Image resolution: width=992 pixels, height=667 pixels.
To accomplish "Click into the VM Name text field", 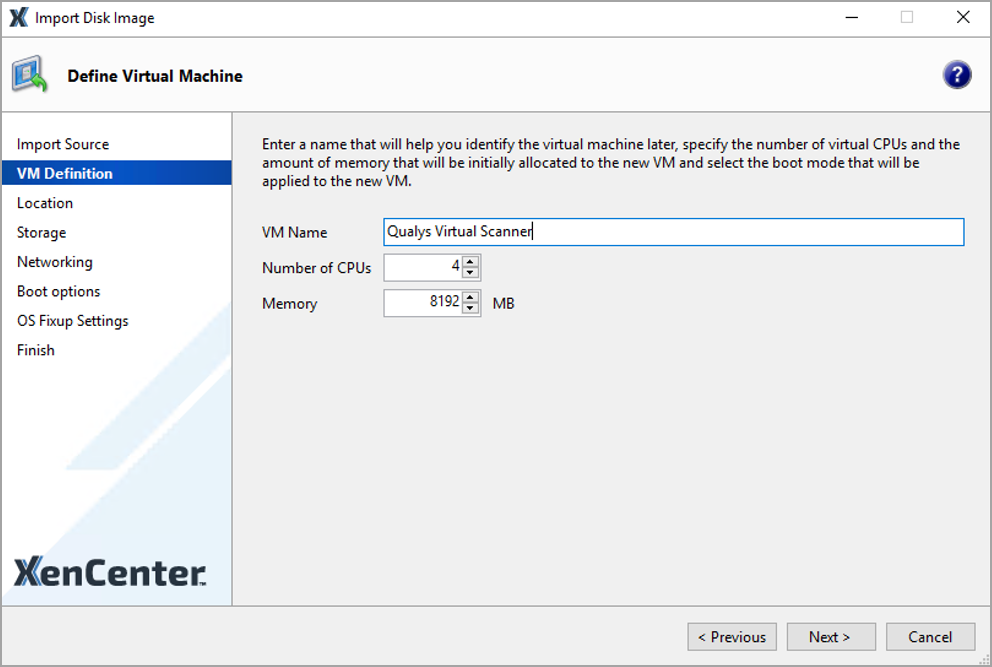I will pos(673,232).
